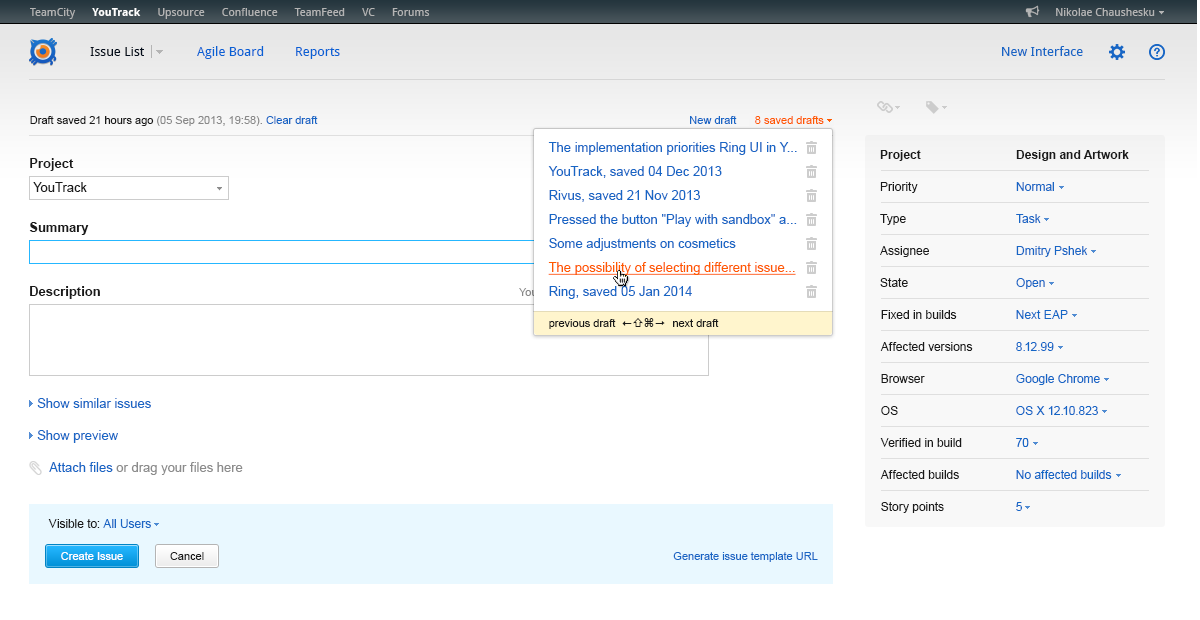The image size is (1200, 620).
Task: Click the paperclip attach icon
Action: [x=36, y=468]
